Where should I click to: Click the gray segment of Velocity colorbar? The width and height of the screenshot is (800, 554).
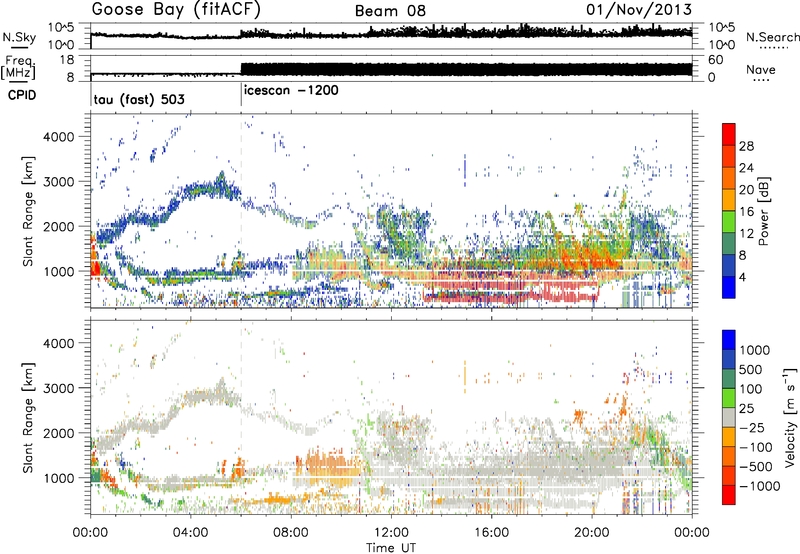tap(729, 418)
